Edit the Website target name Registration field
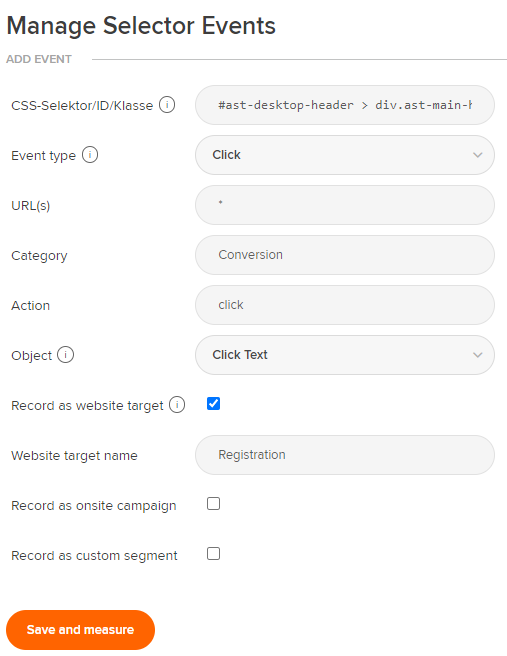 pyautogui.click(x=345, y=455)
